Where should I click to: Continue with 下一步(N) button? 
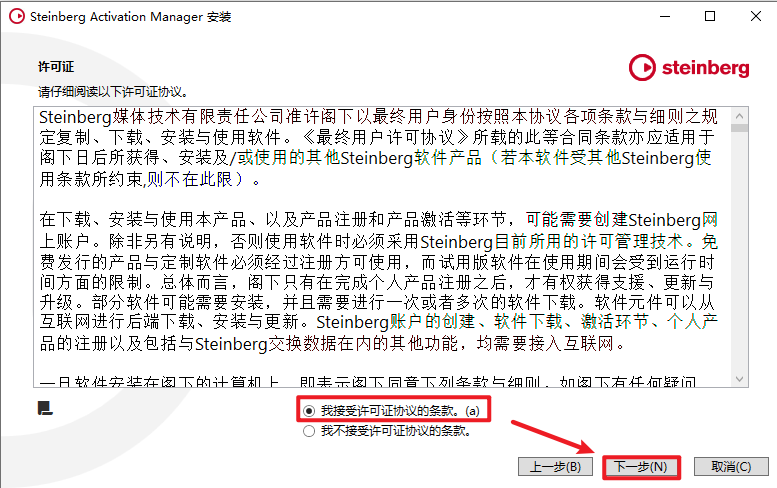(641, 467)
